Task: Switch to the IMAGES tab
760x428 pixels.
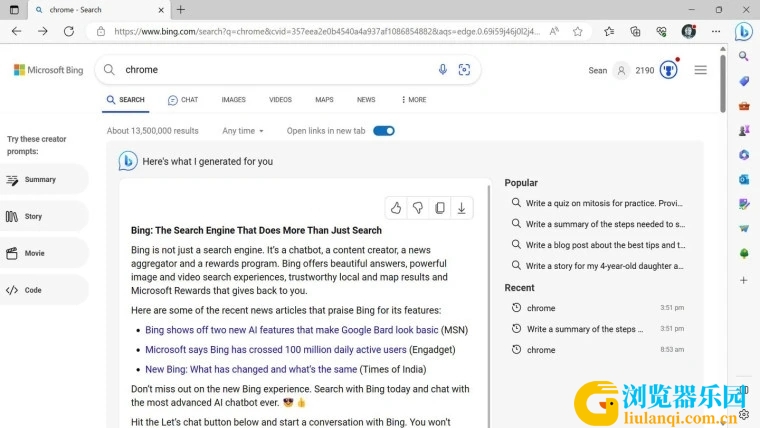Action: [x=234, y=100]
